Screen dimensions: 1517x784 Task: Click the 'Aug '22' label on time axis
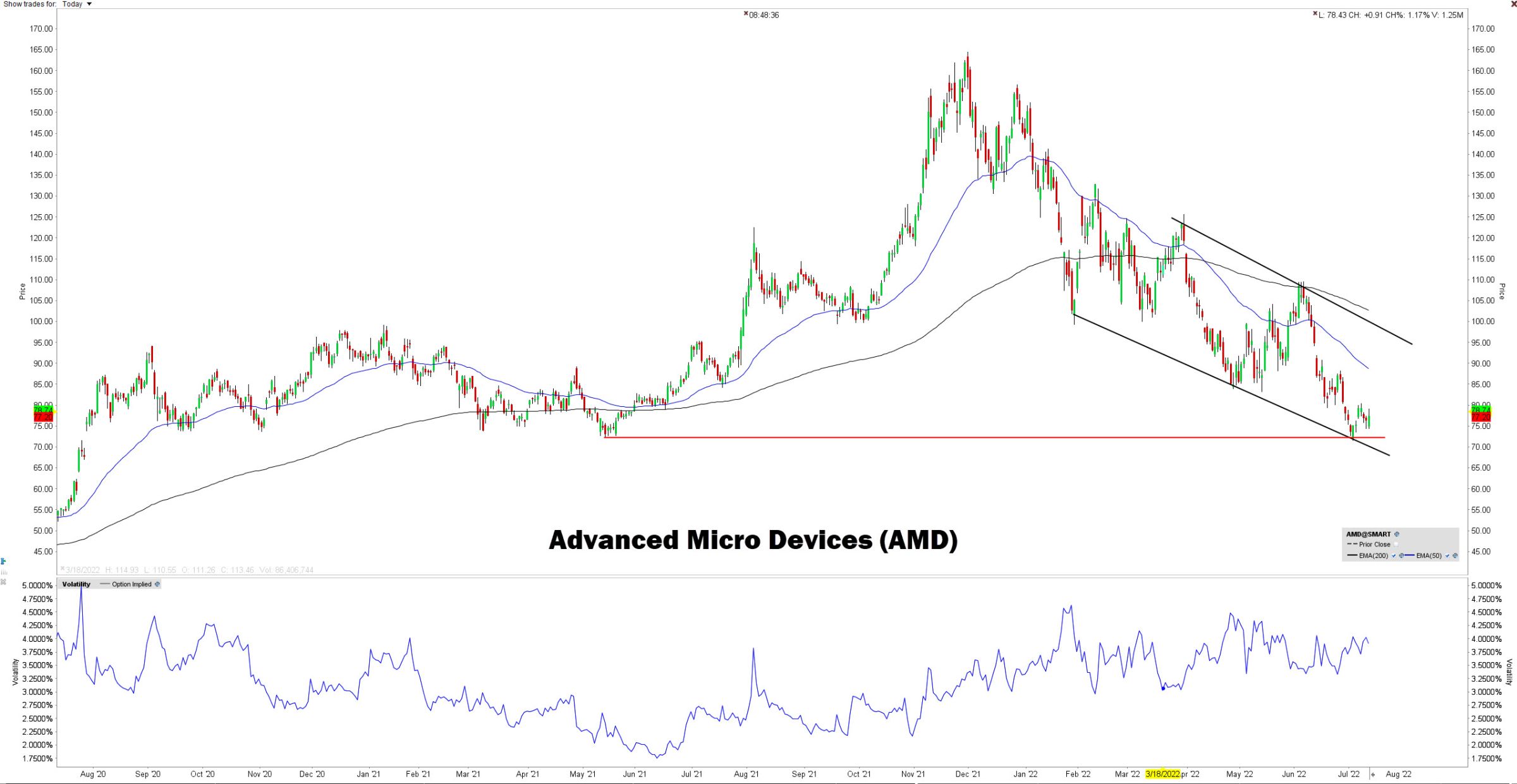coord(1398,774)
